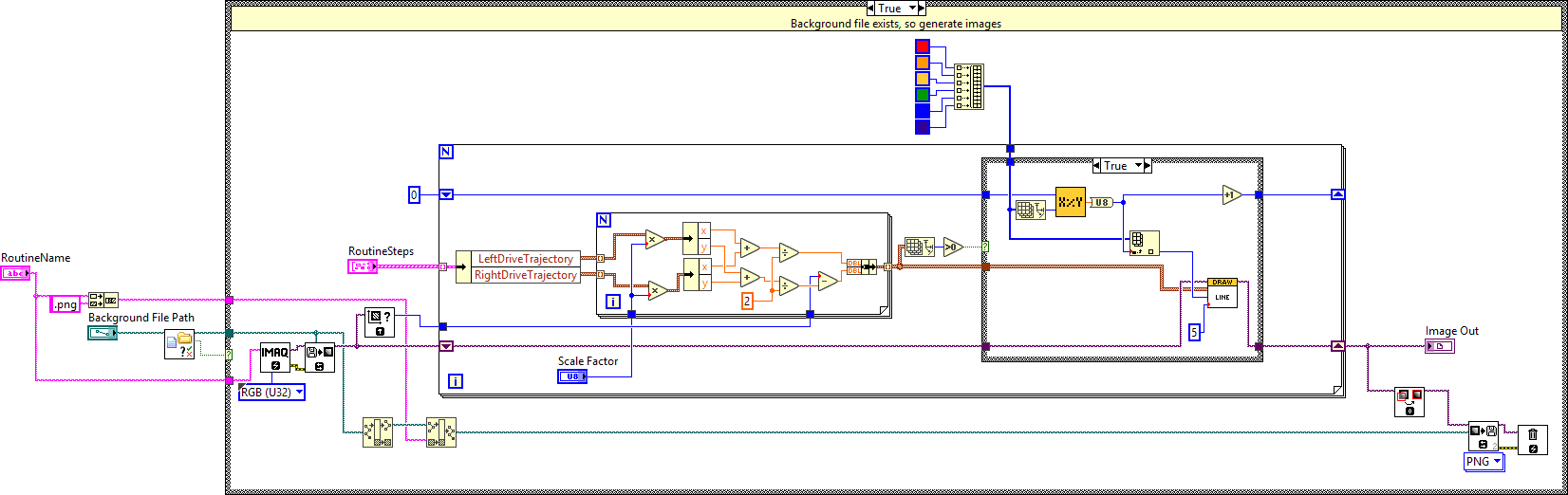Image resolution: width=1568 pixels, height=495 pixels.
Task: Select the LeftDriveTrajectory unbundle element
Action: [x=525, y=258]
